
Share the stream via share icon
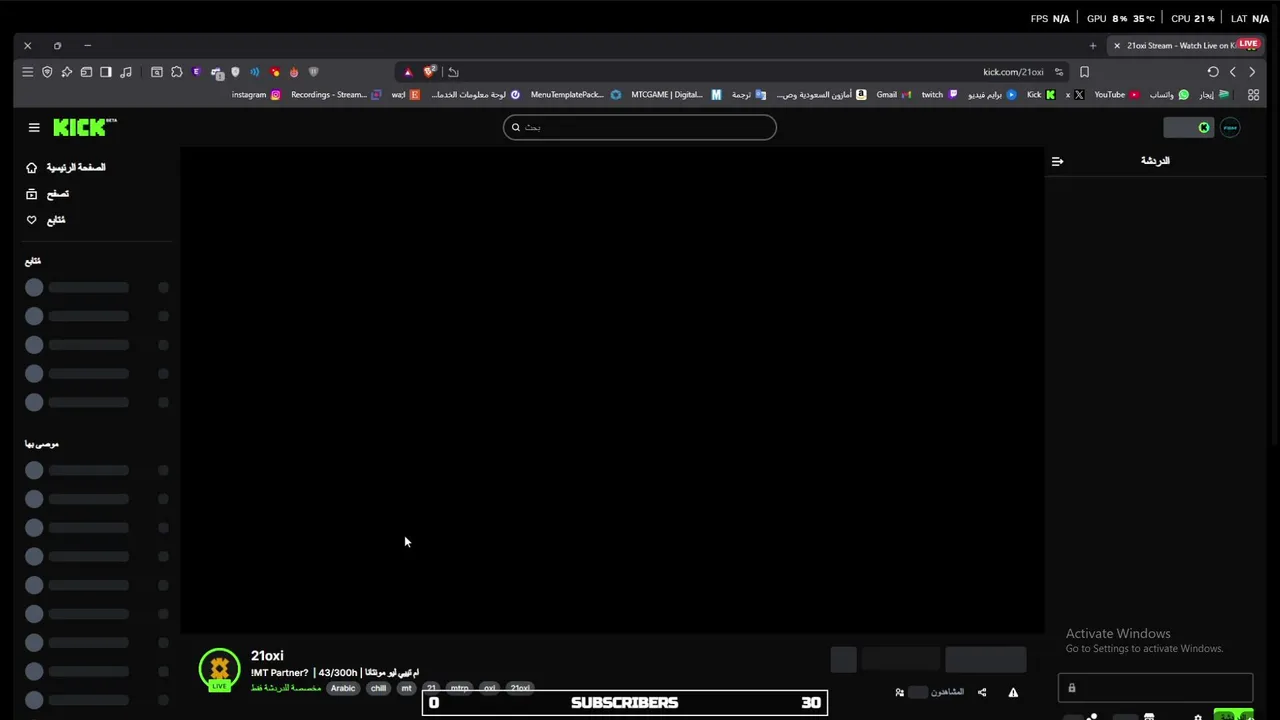(x=982, y=692)
